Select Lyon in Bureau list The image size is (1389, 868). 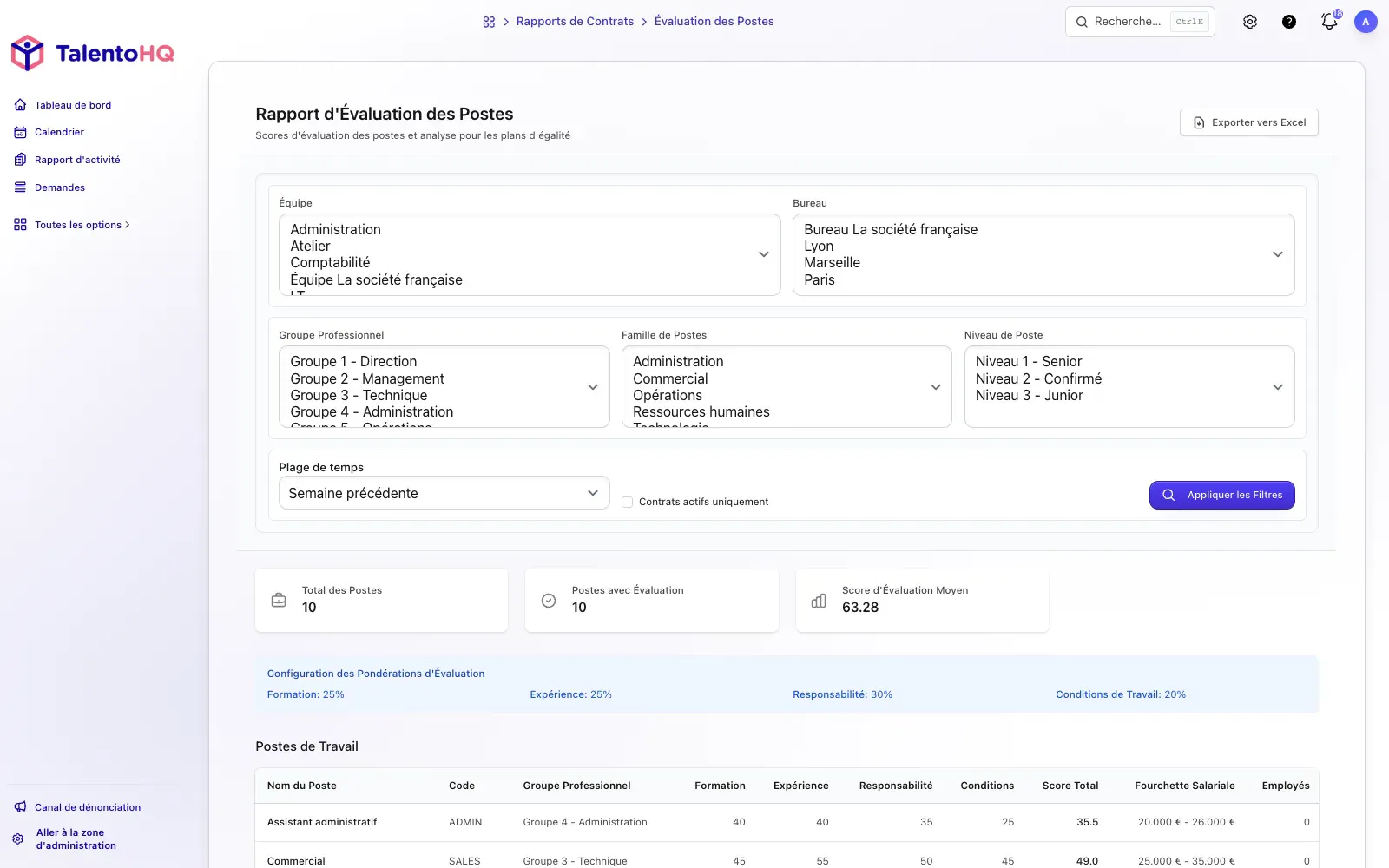pos(819,247)
